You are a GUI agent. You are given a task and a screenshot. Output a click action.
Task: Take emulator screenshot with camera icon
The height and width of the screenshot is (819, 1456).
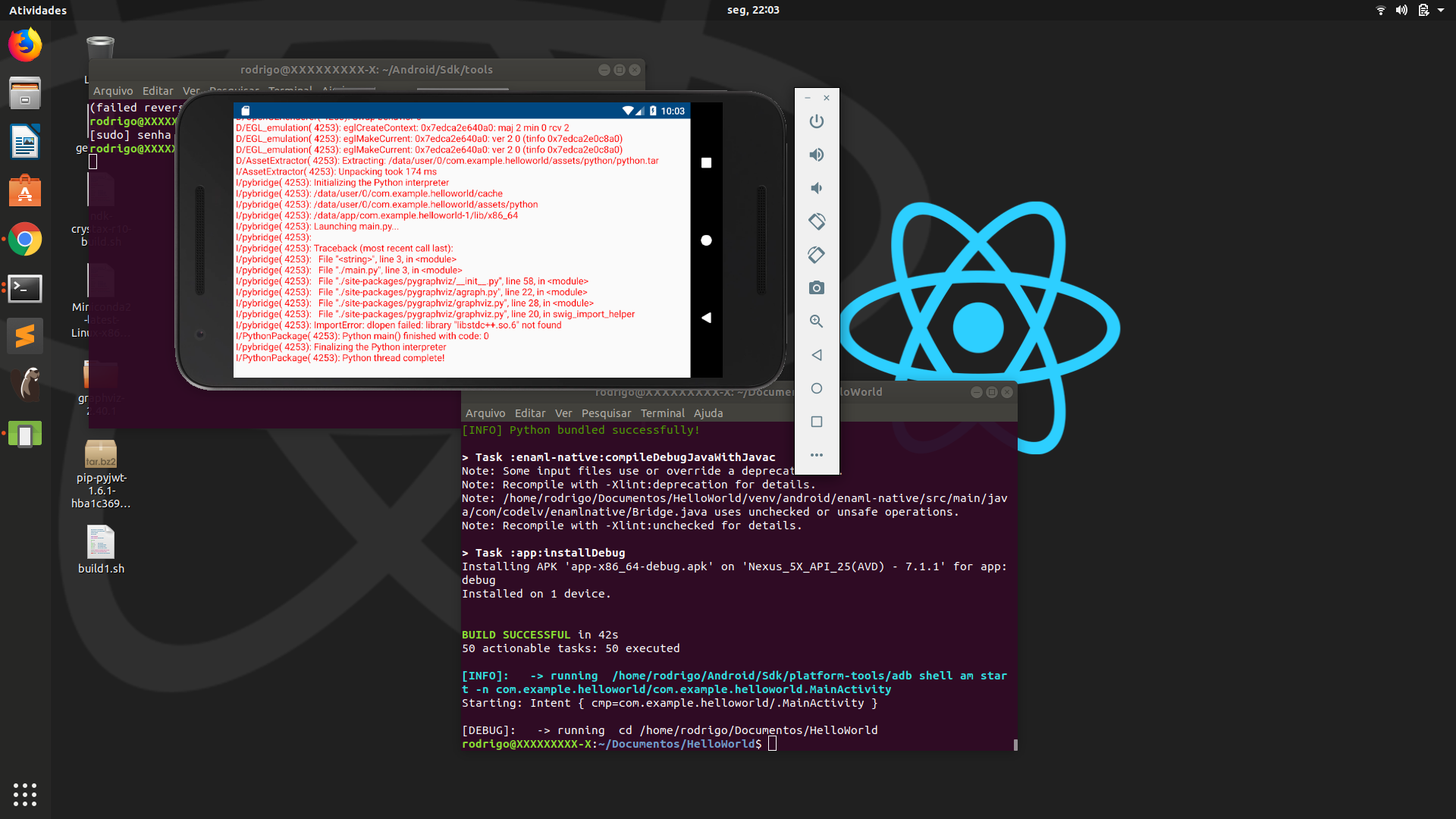click(x=816, y=288)
